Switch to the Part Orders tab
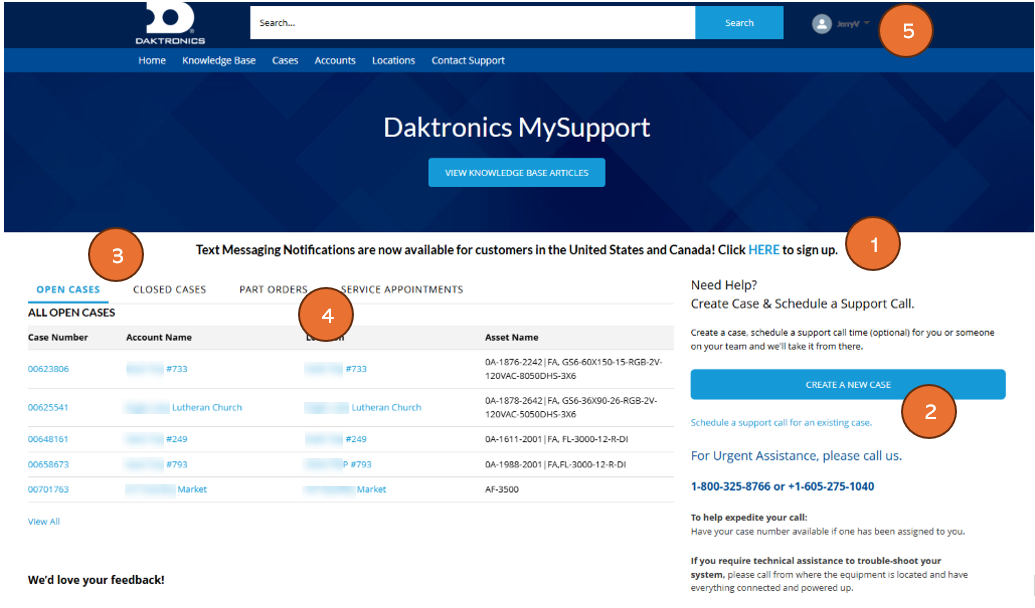Image resolution: width=1035 pixels, height=608 pixels. 273,289
